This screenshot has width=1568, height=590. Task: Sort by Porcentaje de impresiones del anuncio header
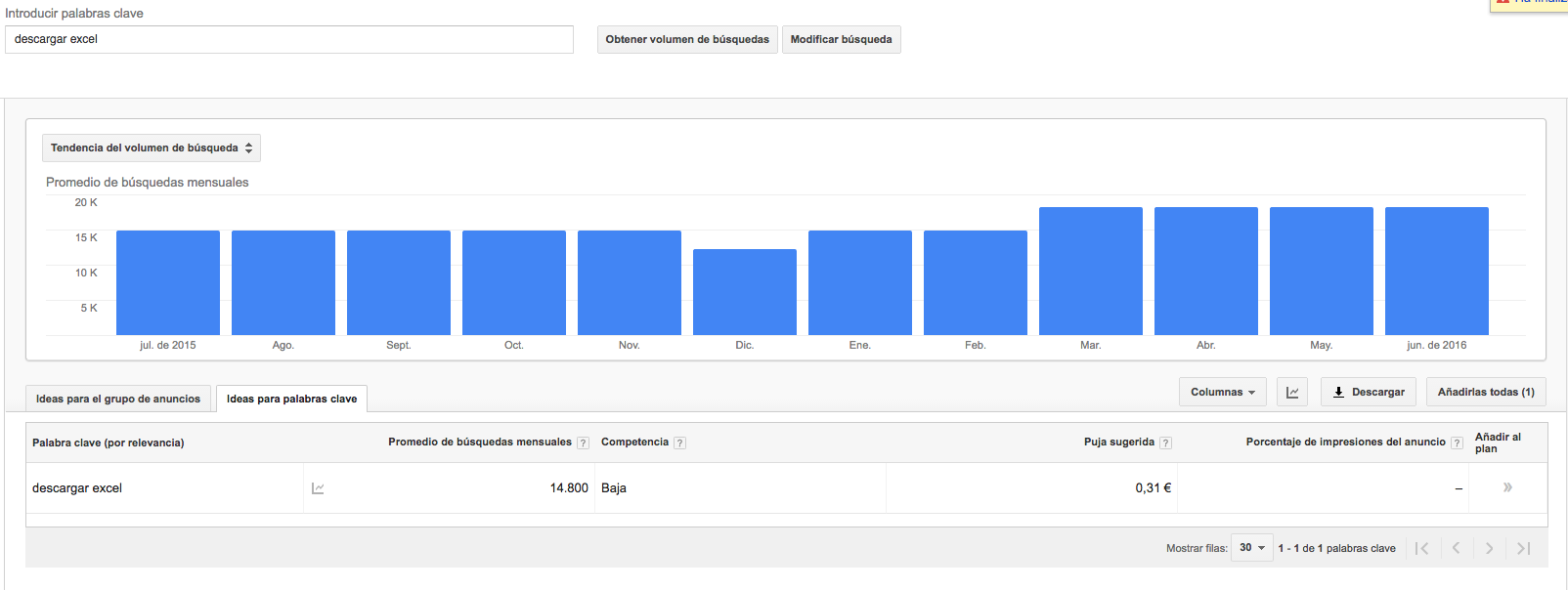coord(1346,442)
